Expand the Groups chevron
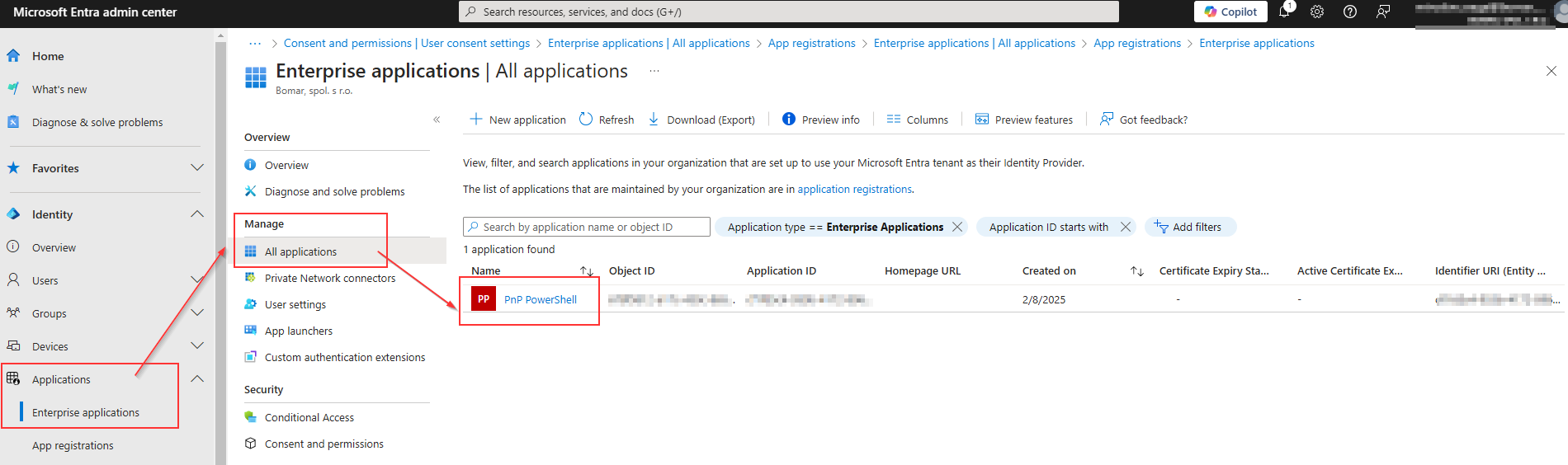Screen dimensions: 1568x465 pos(197,312)
